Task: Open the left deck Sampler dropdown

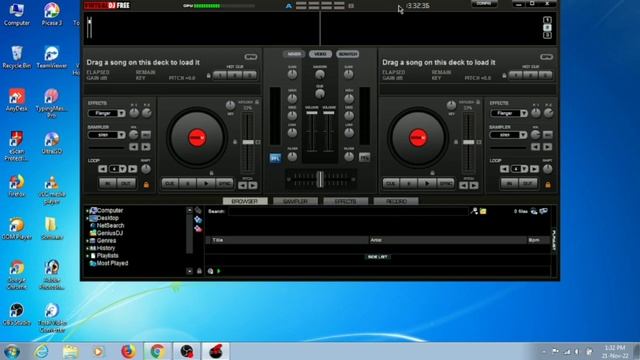Action: pos(121,135)
